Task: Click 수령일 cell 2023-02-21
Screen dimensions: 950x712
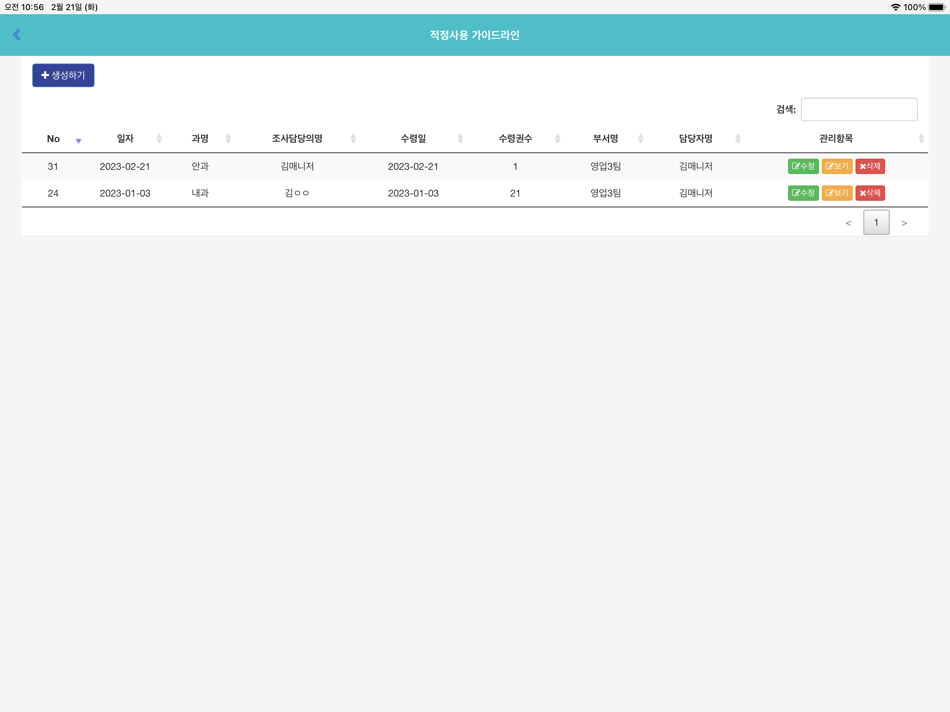Action: click(413, 166)
